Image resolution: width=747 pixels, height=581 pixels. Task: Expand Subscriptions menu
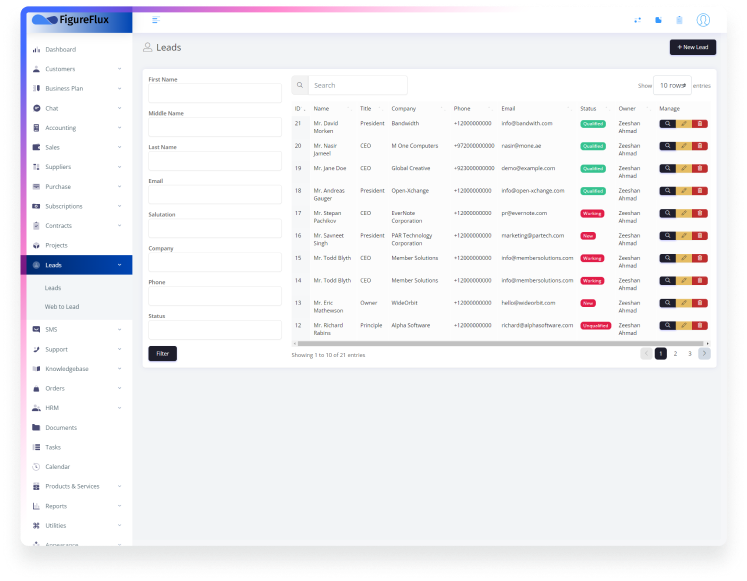pos(76,206)
